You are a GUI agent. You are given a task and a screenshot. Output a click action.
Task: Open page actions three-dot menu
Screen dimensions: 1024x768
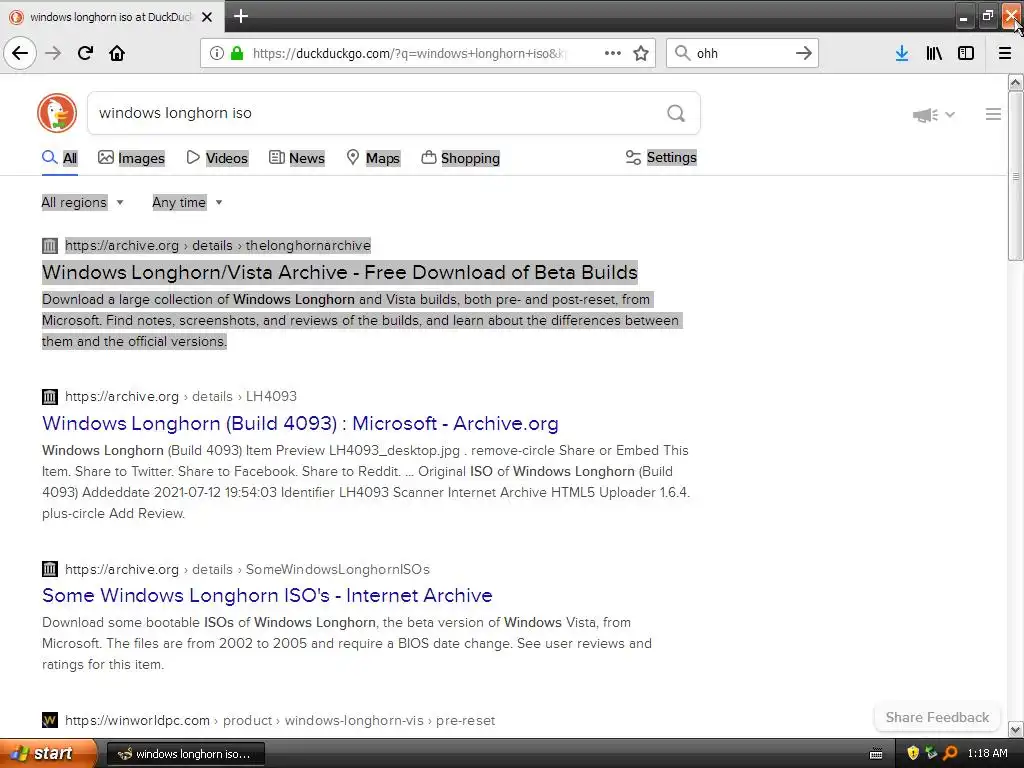point(613,53)
